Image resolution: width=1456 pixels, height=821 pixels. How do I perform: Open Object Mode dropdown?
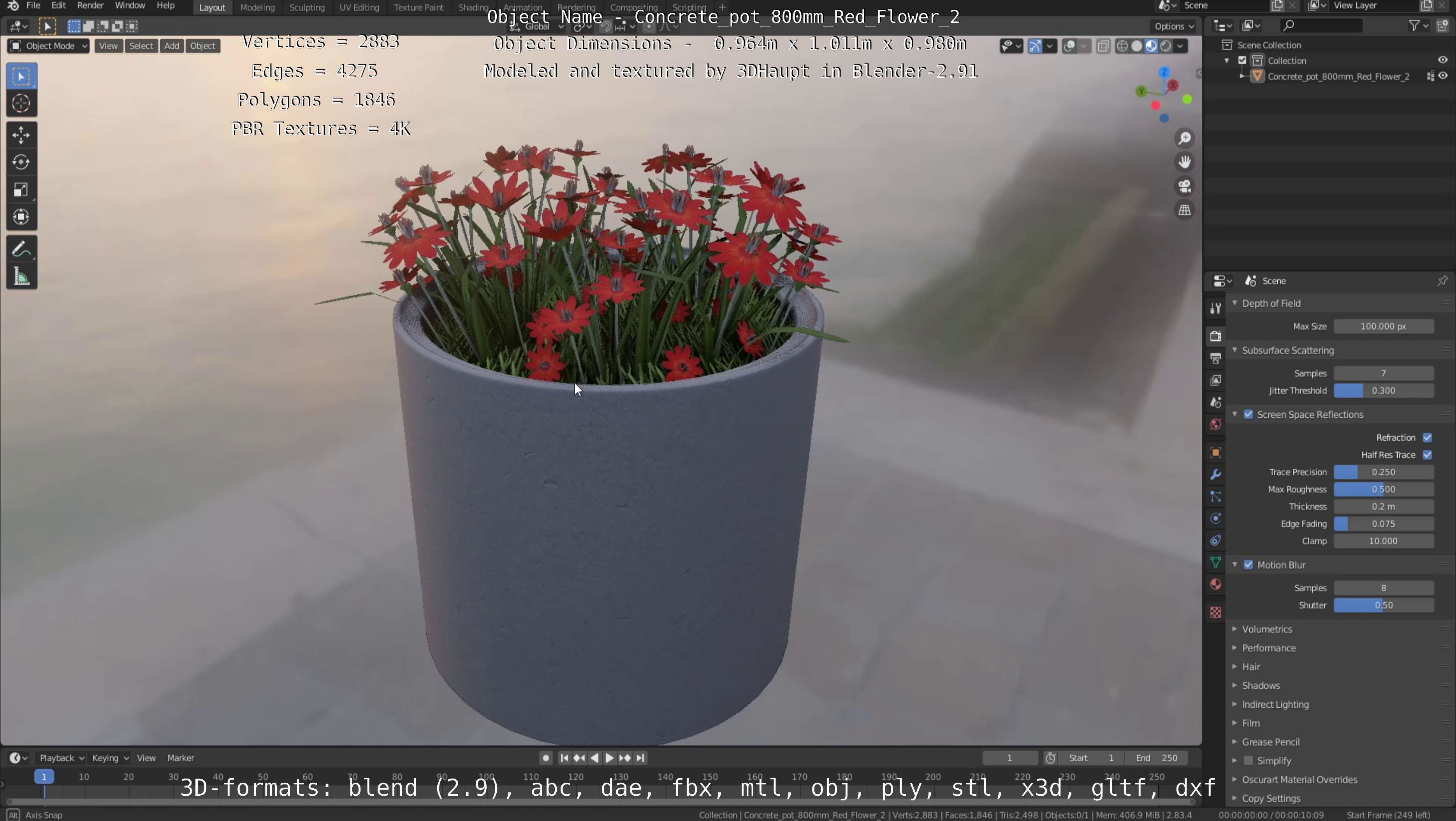[49, 46]
